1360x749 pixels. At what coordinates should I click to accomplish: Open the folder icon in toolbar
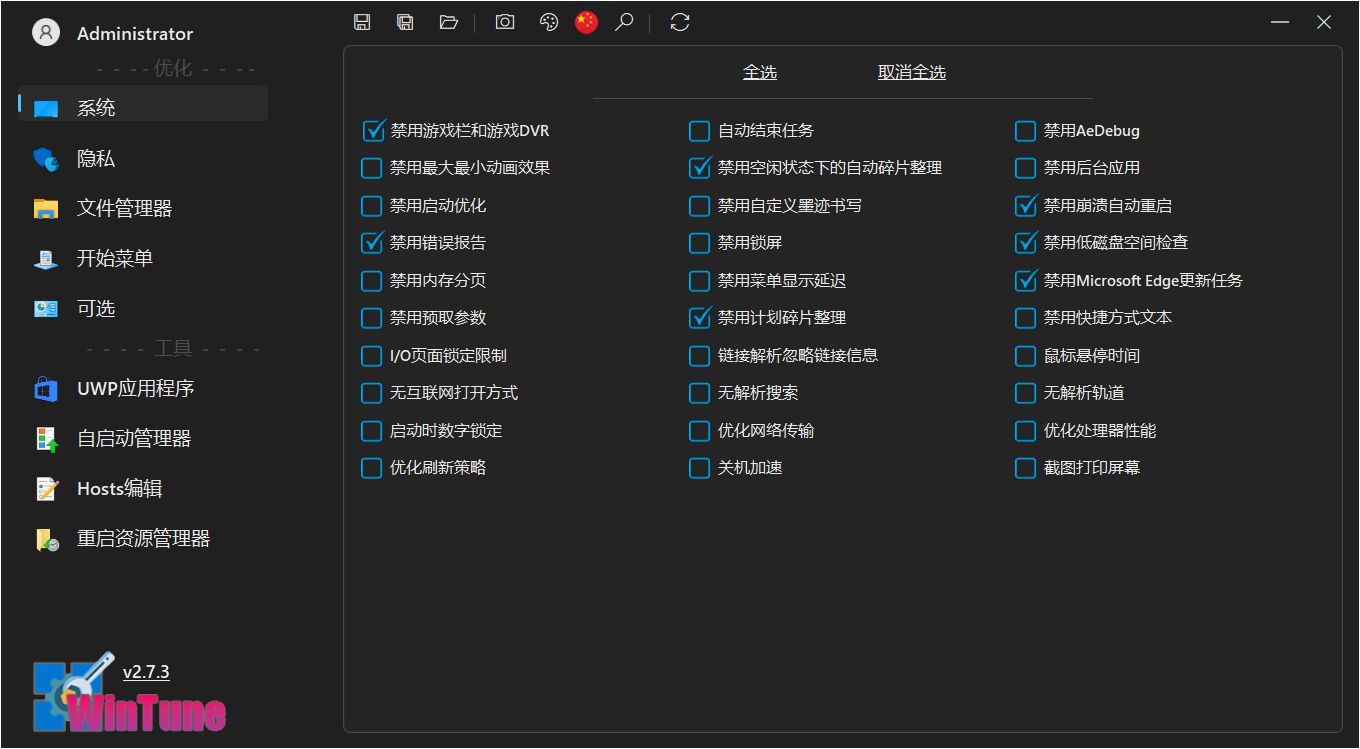(x=448, y=22)
